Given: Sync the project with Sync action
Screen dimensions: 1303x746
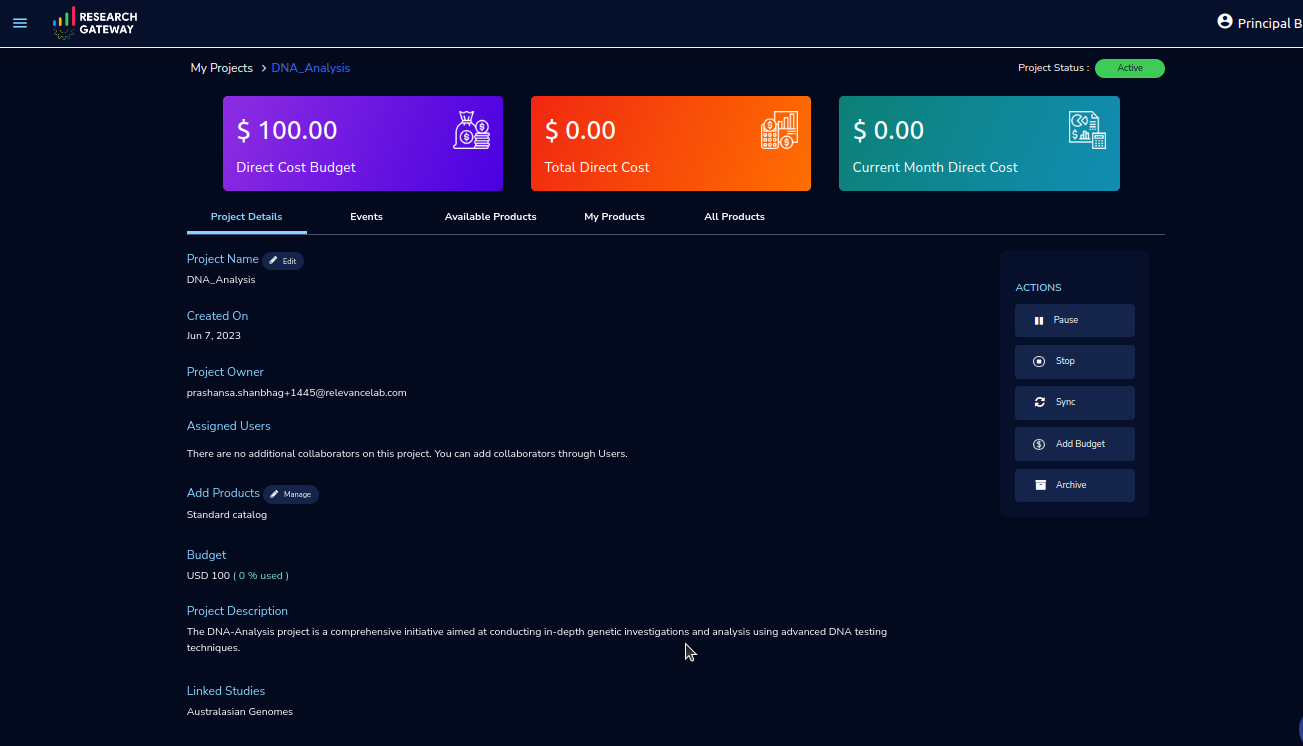Looking at the screenshot, I should pos(1075,402).
